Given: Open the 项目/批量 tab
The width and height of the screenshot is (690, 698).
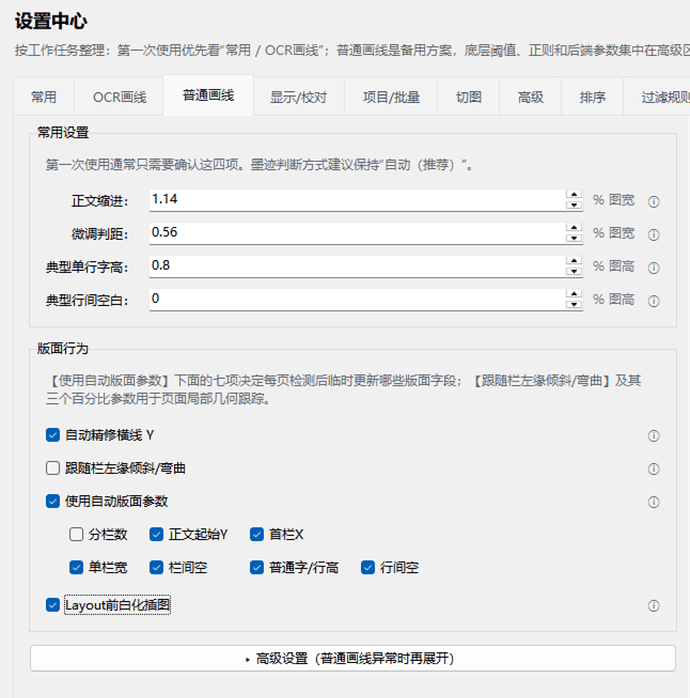Looking at the screenshot, I should coord(391,97).
